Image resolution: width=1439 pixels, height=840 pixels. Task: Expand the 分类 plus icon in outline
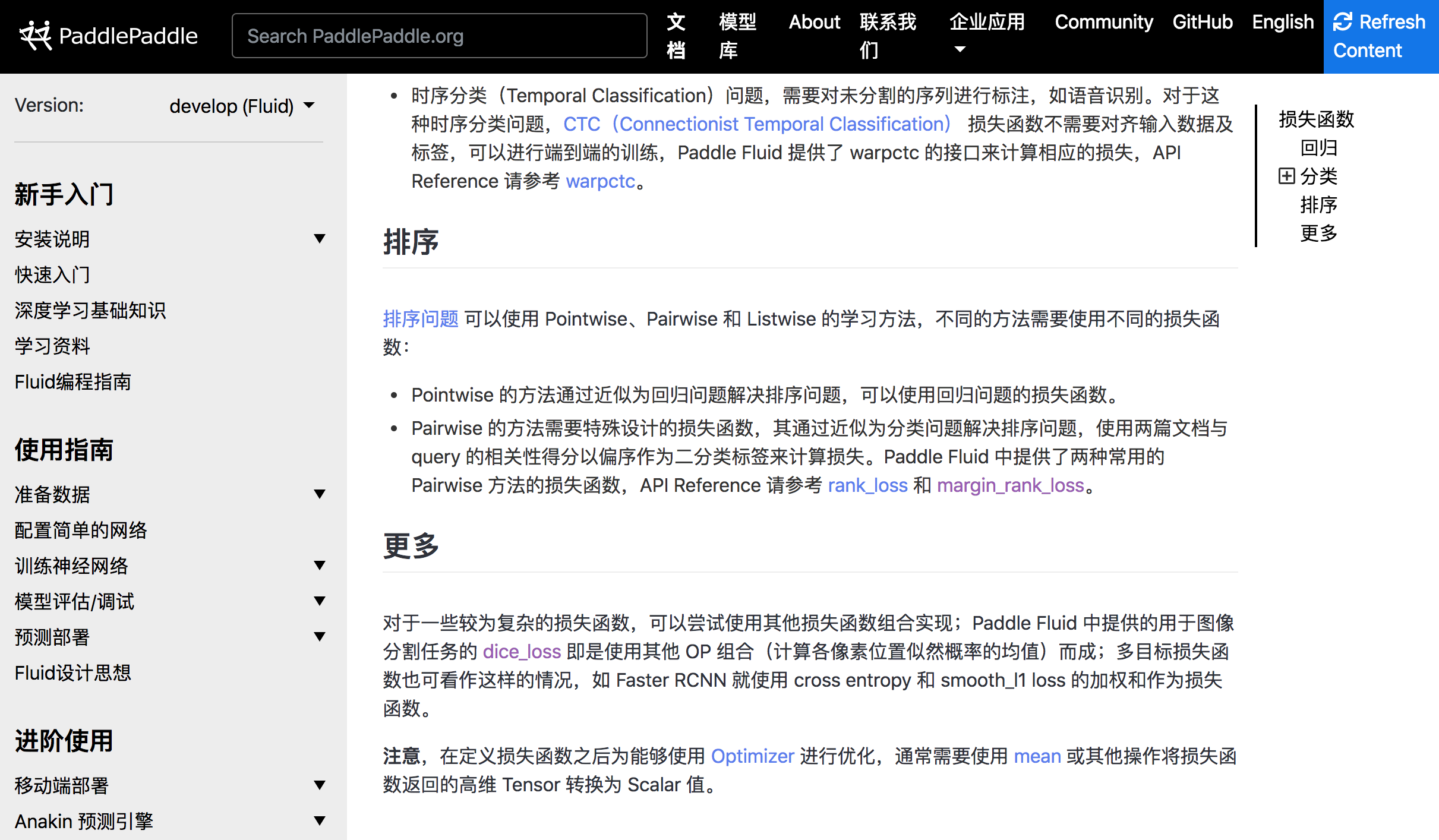[1286, 176]
